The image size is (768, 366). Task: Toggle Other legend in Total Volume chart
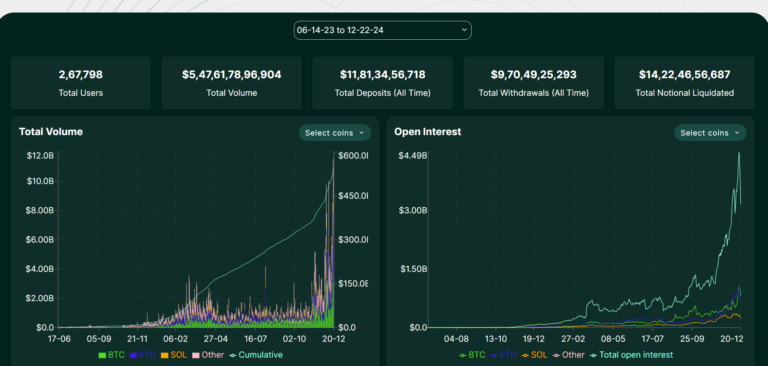(208, 355)
